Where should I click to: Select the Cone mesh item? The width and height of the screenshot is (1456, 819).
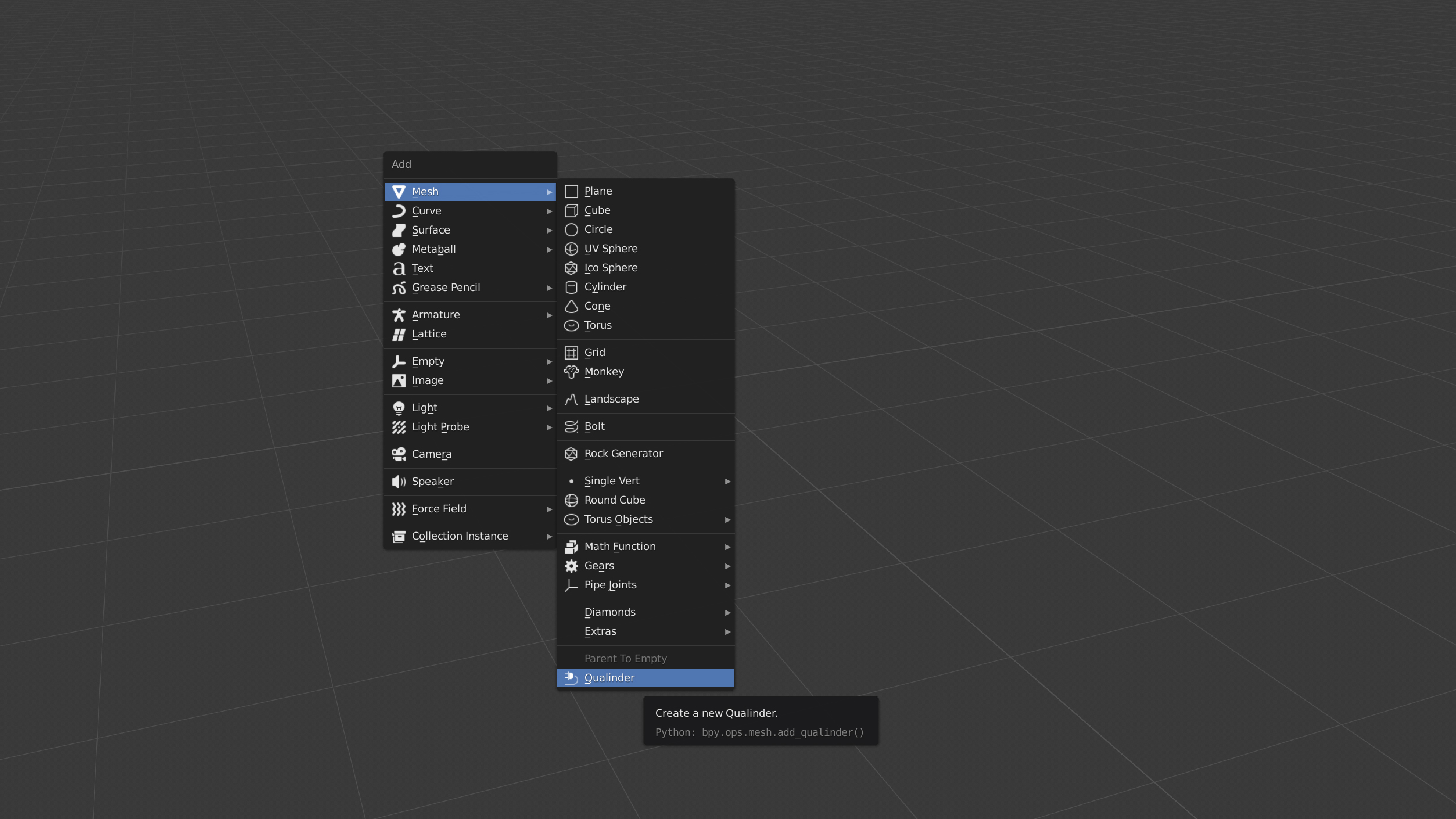click(x=597, y=306)
